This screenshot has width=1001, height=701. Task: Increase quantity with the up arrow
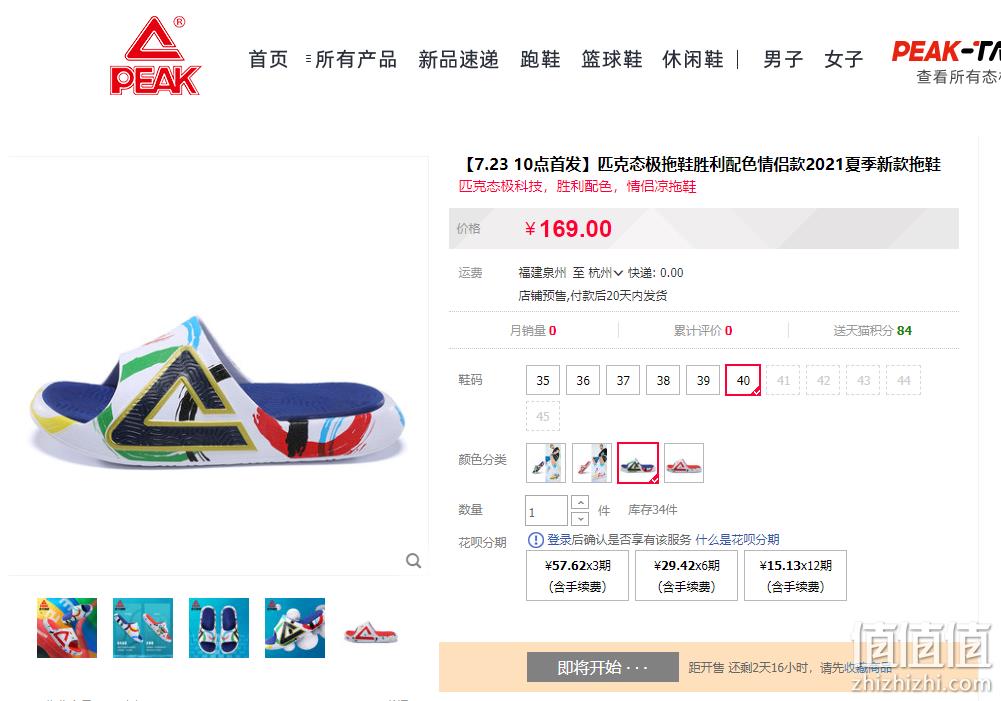pyautogui.click(x=580, y=502)
